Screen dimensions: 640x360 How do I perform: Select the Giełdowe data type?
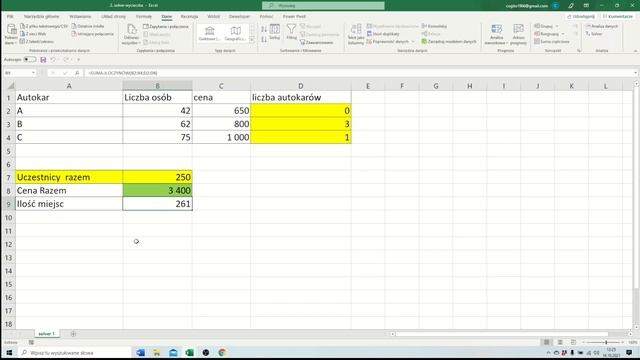point(209,33)
